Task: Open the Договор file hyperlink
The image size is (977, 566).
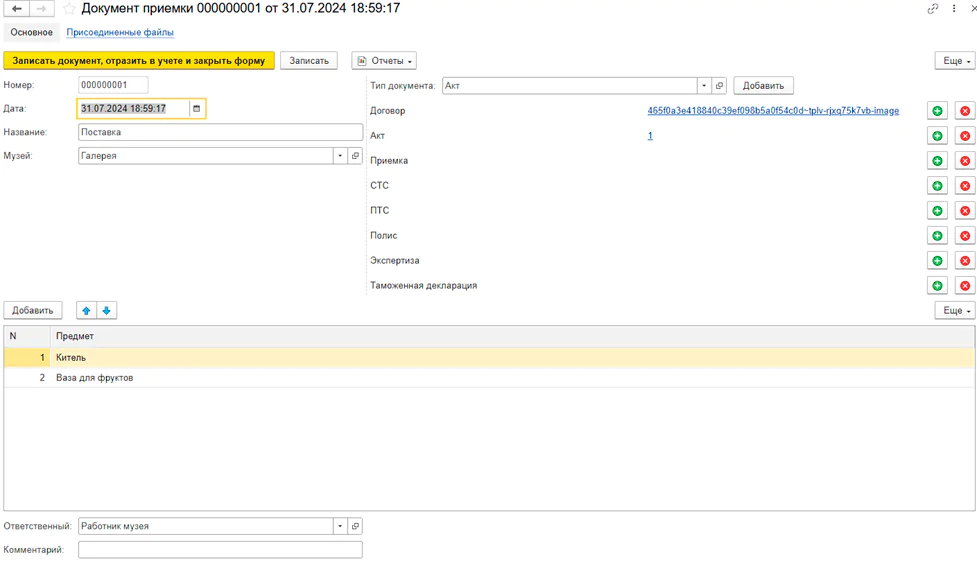Action: click(772, 111)
